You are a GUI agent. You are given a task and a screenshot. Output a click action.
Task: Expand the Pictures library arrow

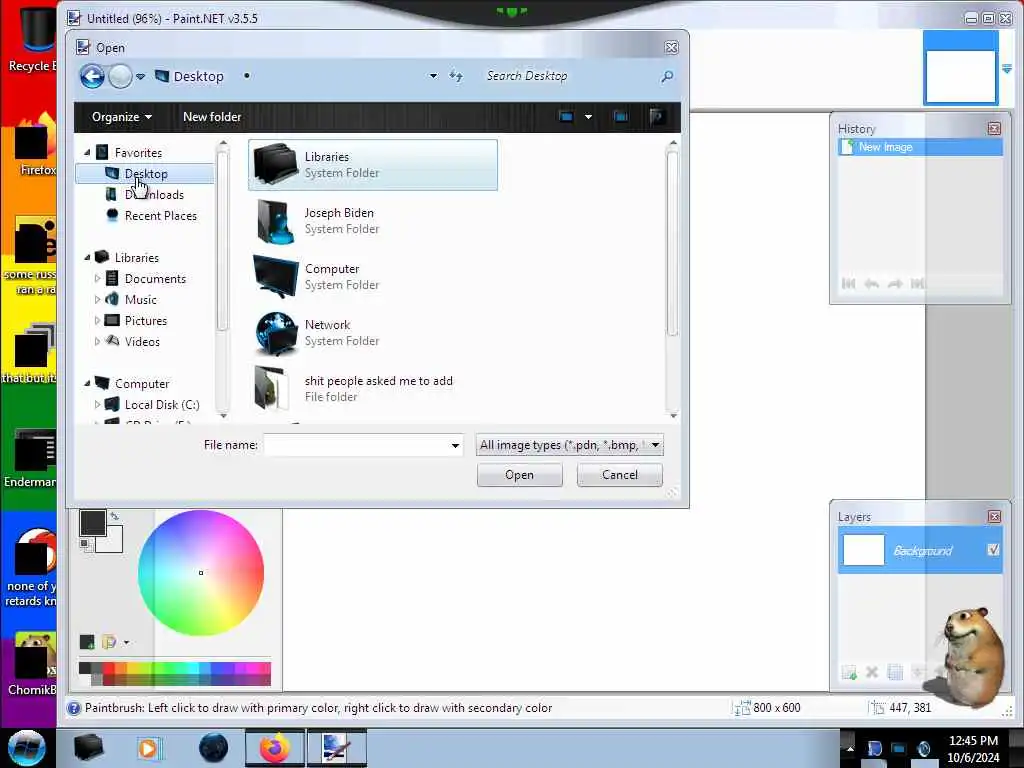click(x=97, y=320)
